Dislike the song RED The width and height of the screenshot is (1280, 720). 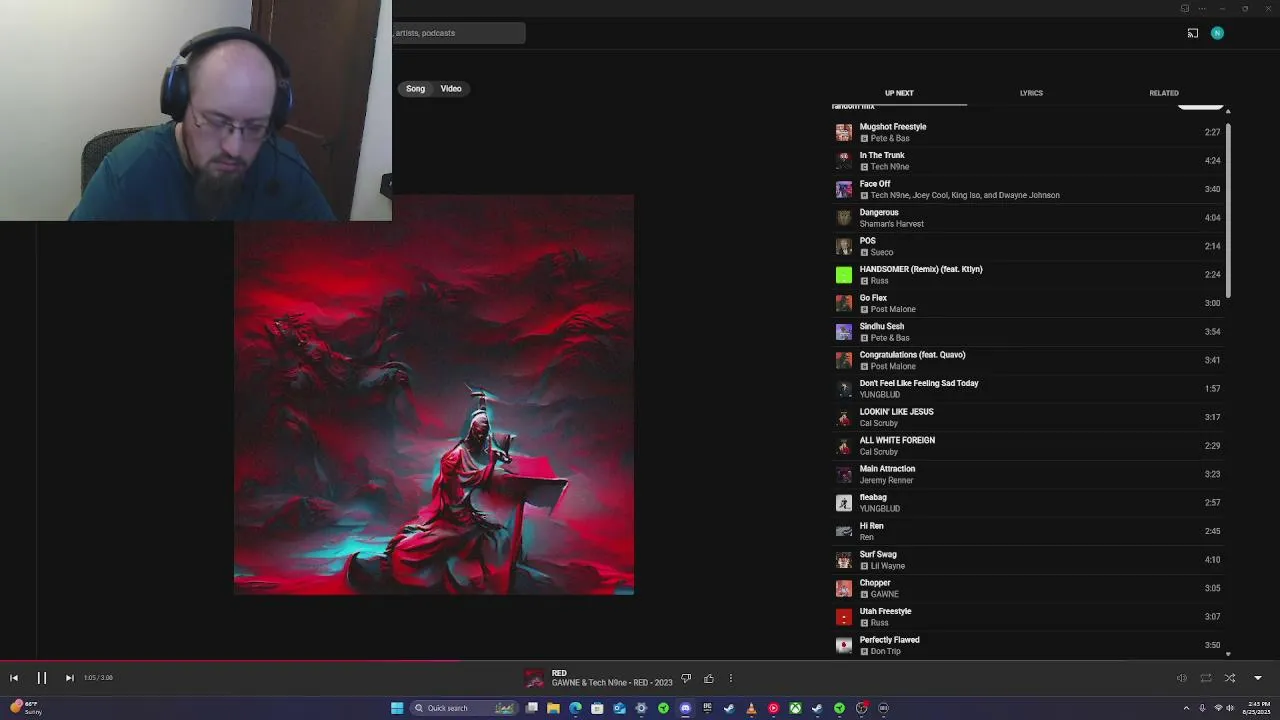686,678
